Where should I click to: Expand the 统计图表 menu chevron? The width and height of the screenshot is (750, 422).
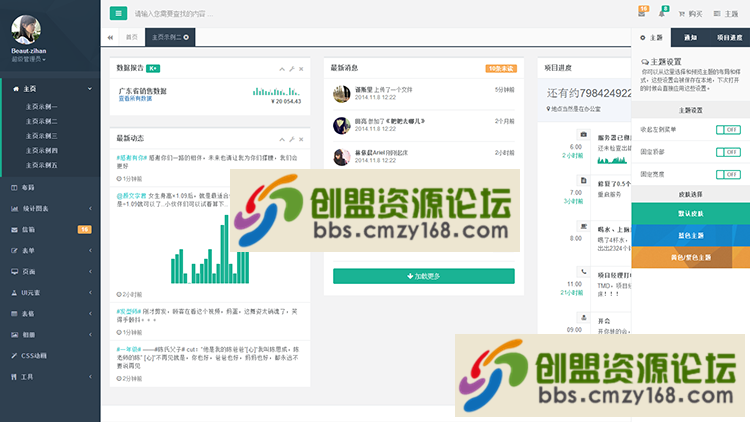click(90, 209)
